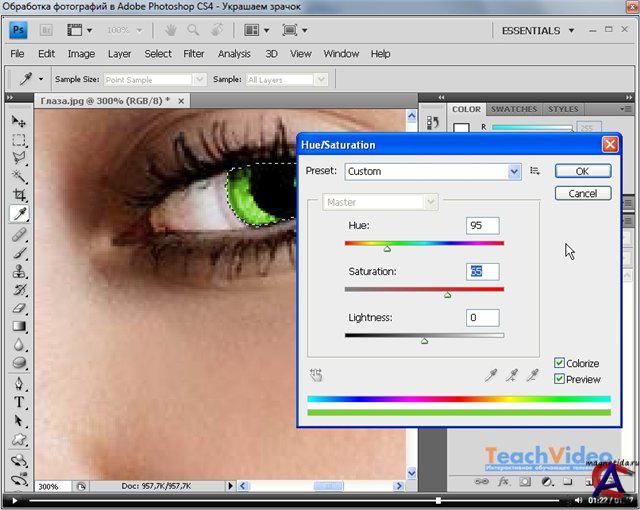Select the Rectangular Marquee tool
The width and height of the screenshot is (640, 510).
click(x=19, y=139)
